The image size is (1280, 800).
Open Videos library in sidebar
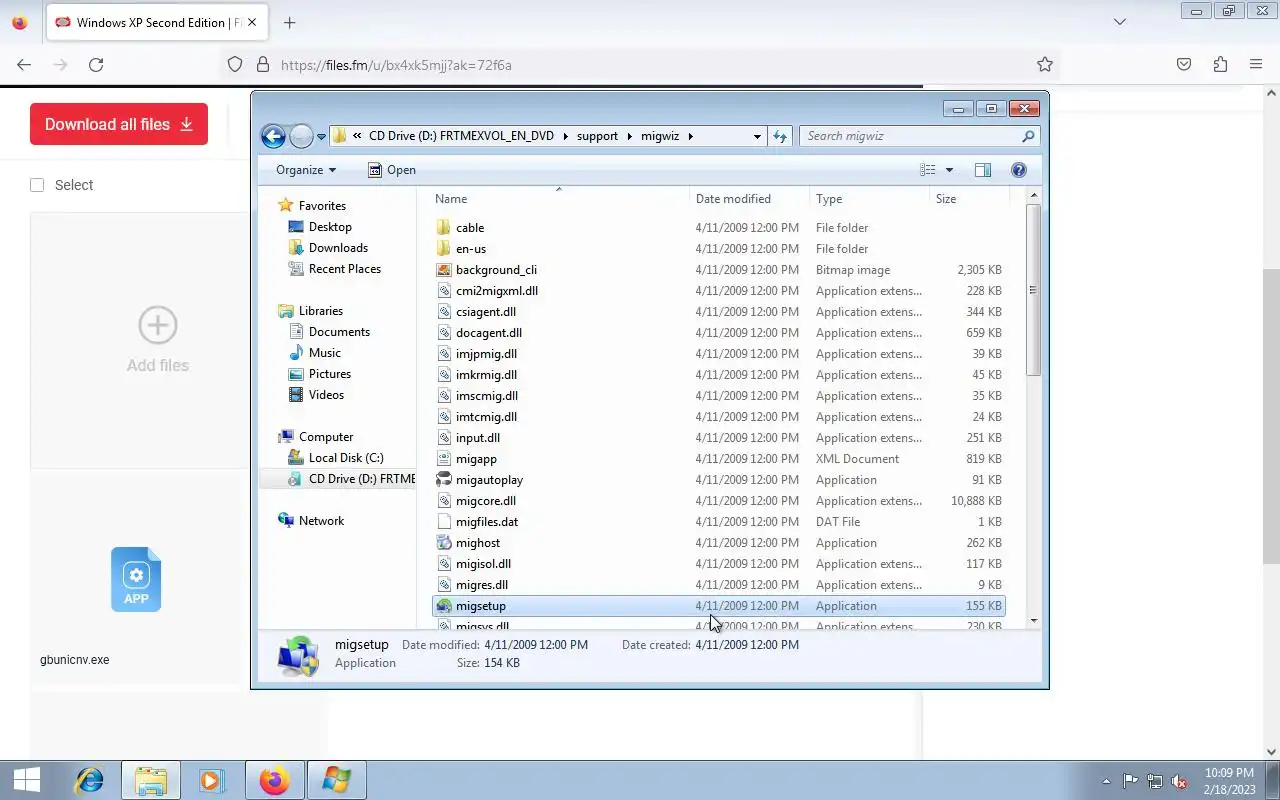pos(326,395)
